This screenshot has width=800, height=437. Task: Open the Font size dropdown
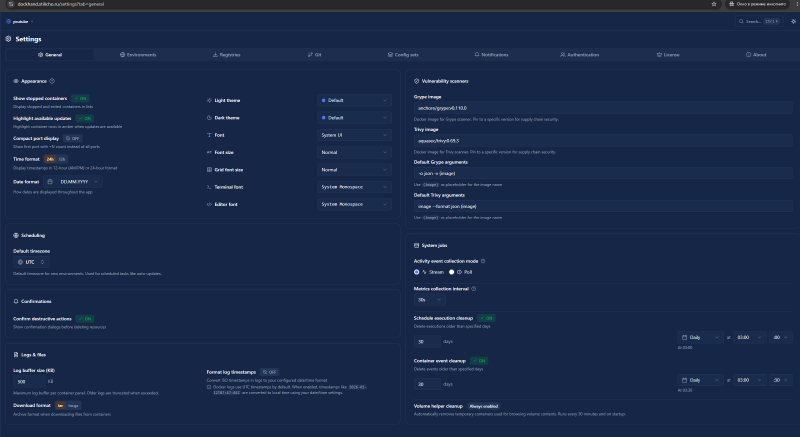coord(354,152)
